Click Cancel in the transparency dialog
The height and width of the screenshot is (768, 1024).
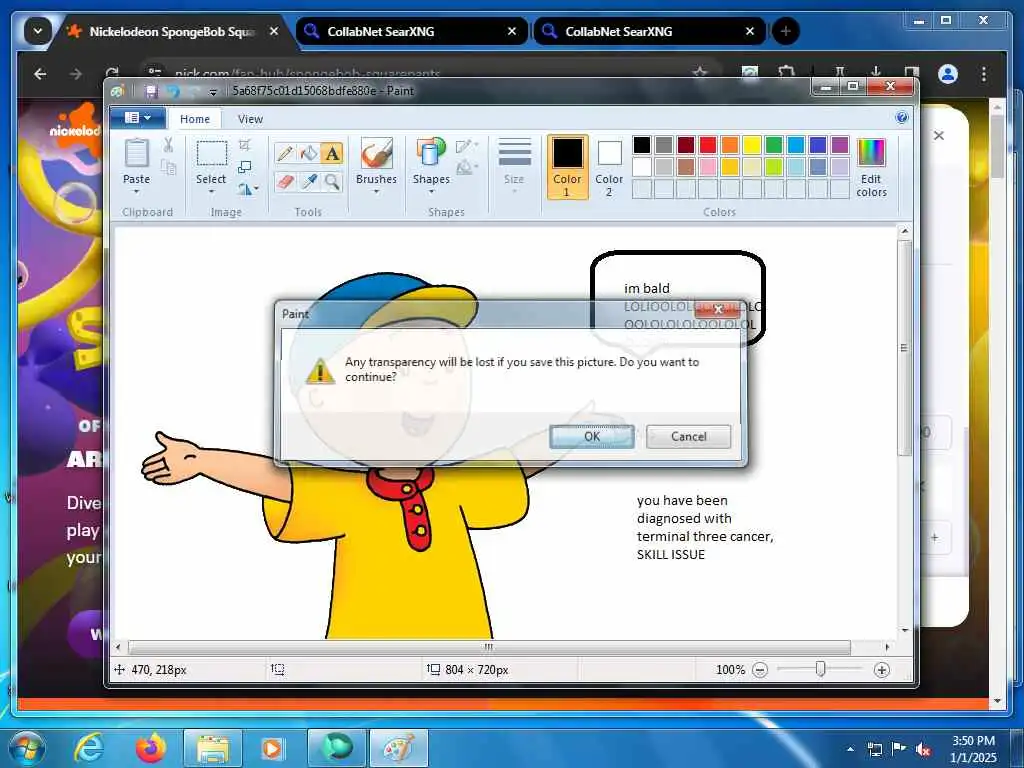click(688, 436)
